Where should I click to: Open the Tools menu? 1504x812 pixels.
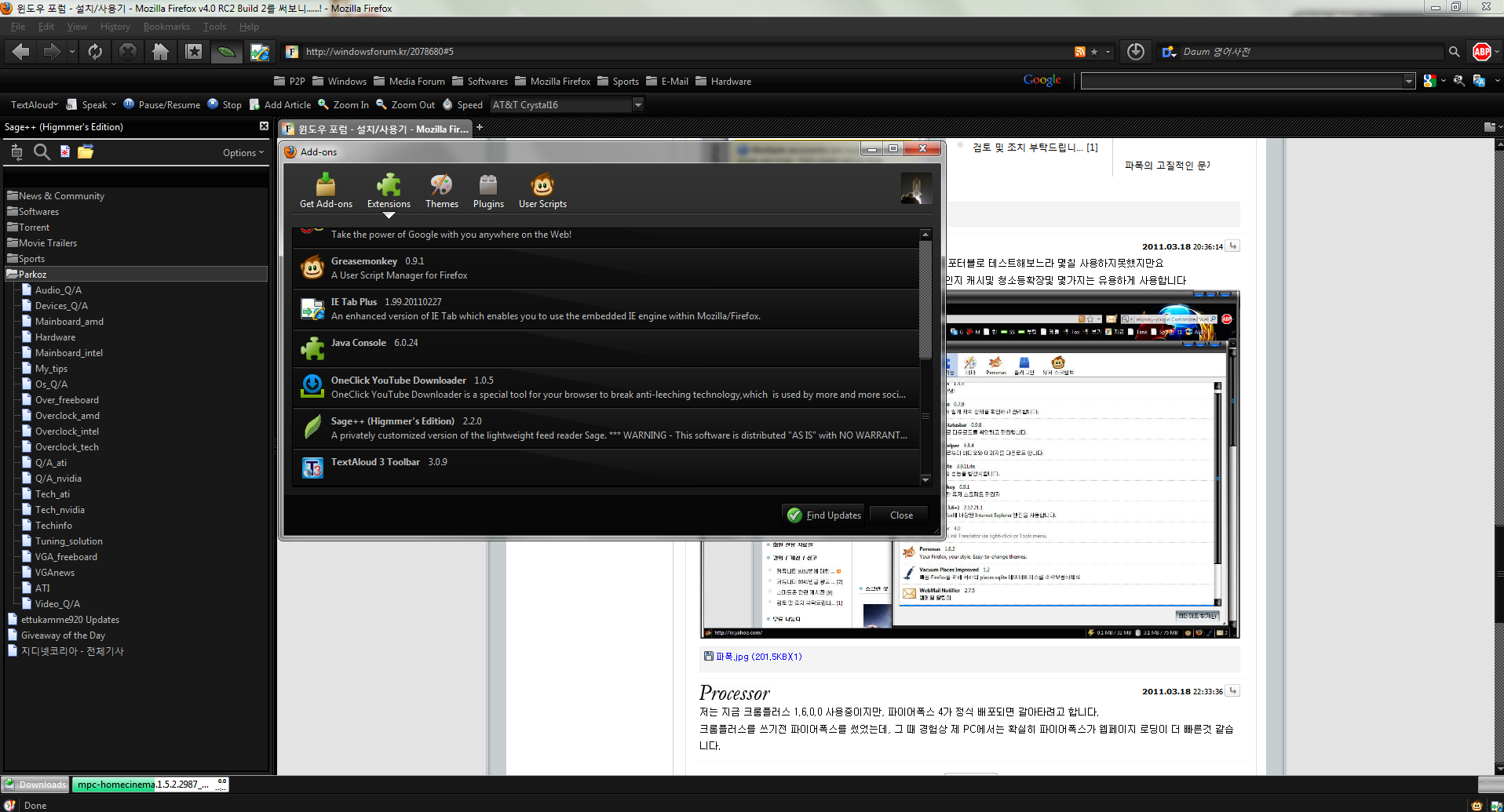tap(214, 26)
